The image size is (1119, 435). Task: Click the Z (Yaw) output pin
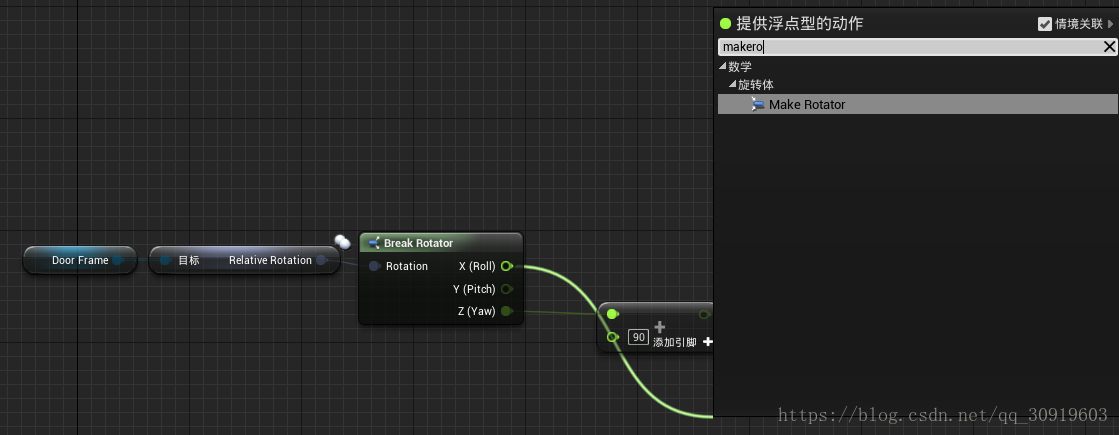point(507,311)
